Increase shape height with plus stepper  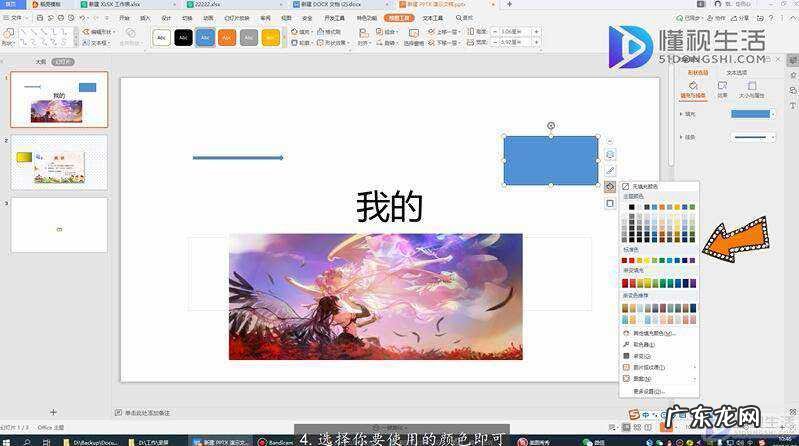point(536,32)
